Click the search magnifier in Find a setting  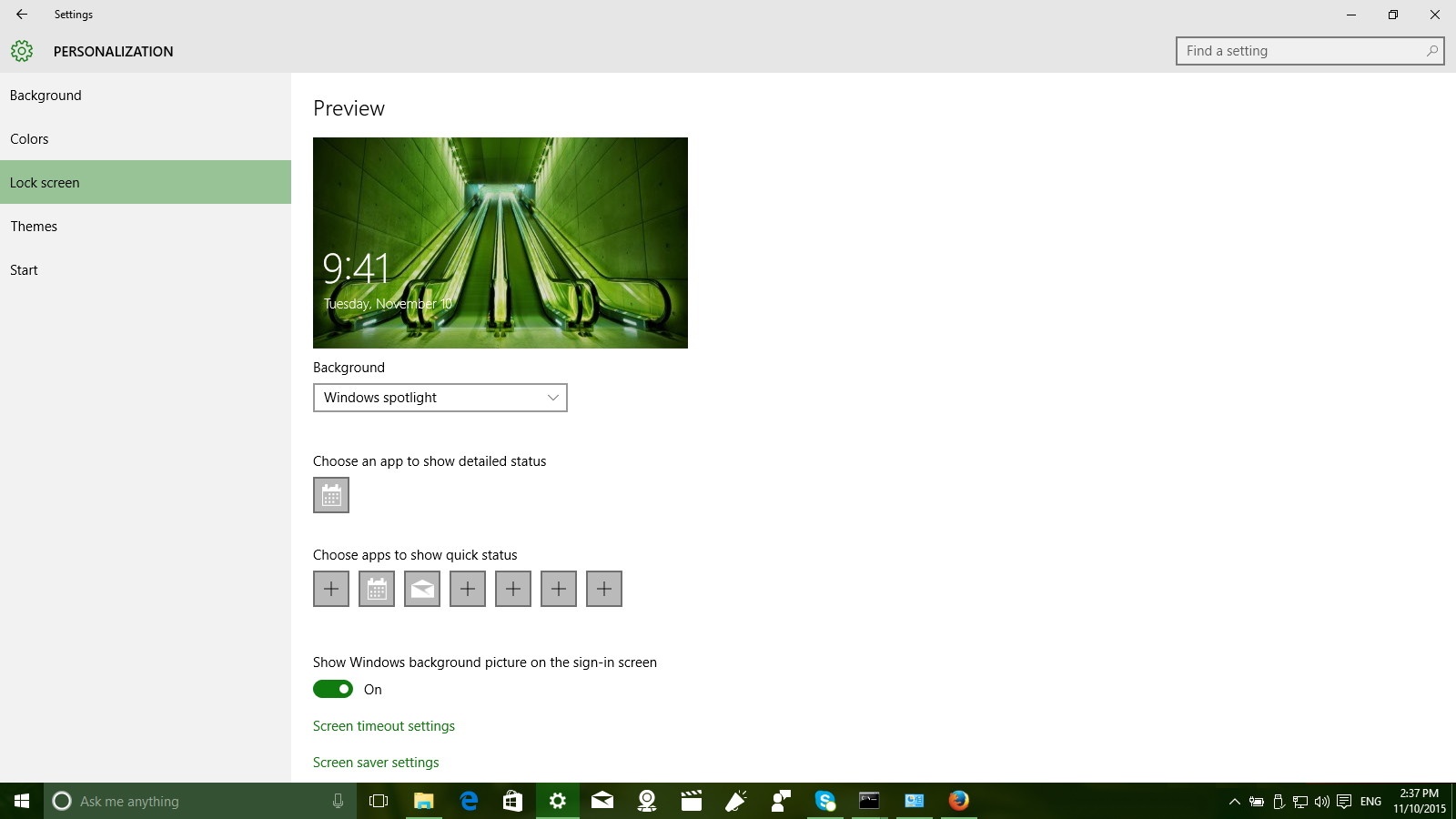1431,51
